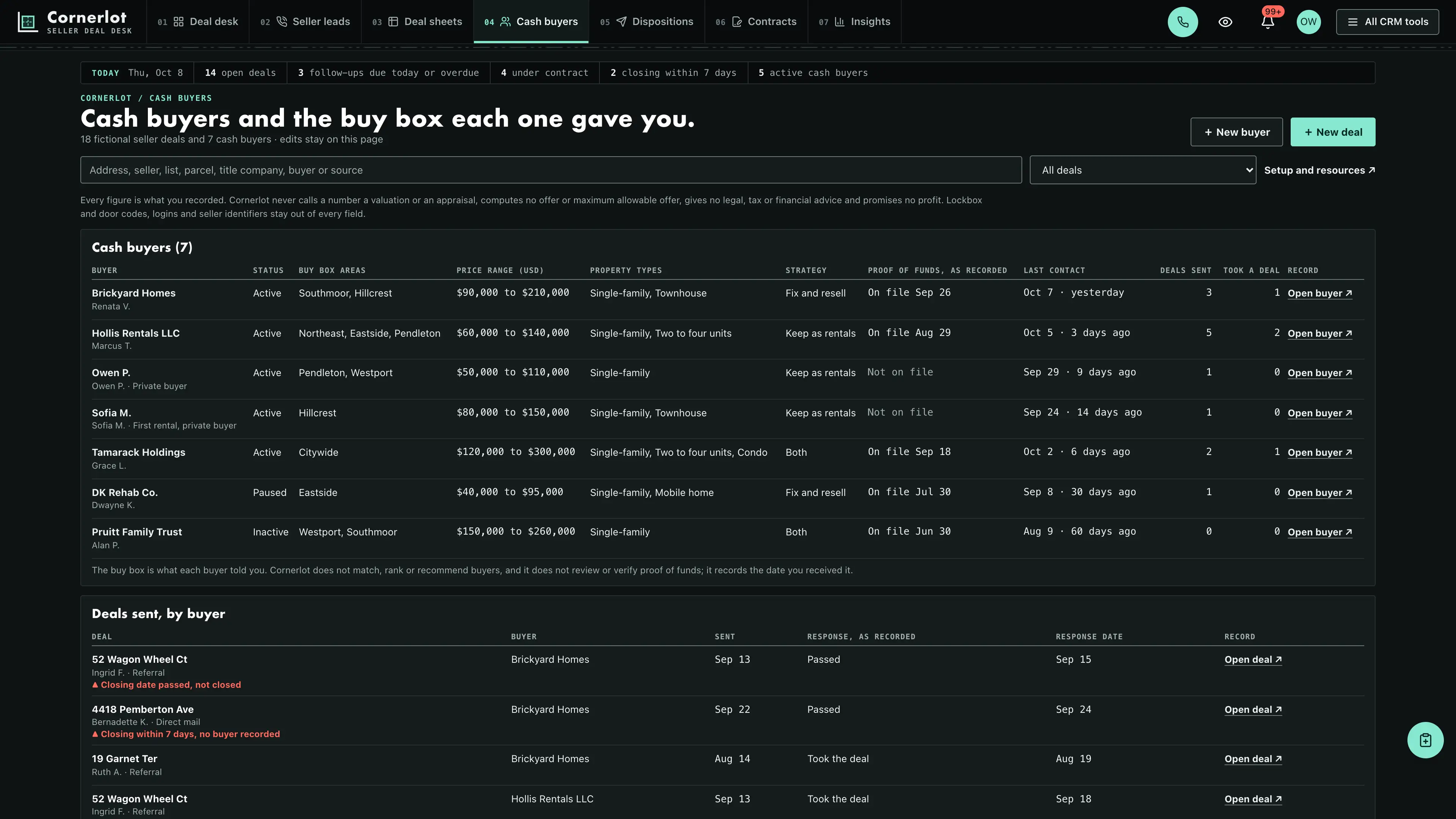
Task: Click '5 active cash buyers' stat
Action: tap(813, 72)
